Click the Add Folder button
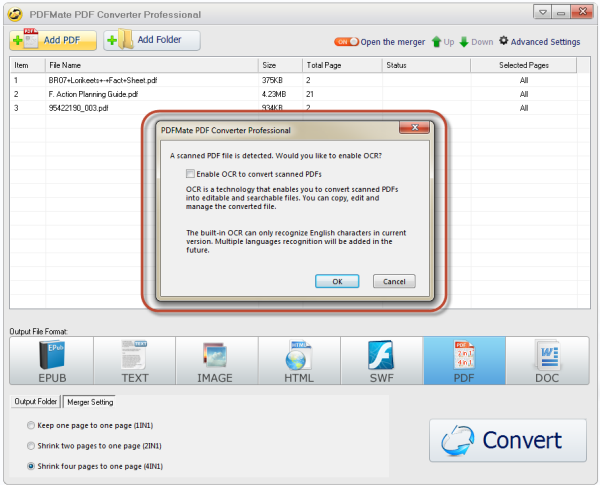Image resolution: width=600 pixels, height=485 pixels. pos(152,40)
